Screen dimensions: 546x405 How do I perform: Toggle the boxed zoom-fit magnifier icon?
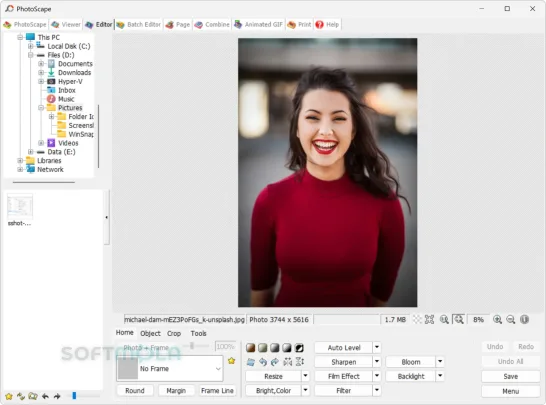[x=459, y=319]
